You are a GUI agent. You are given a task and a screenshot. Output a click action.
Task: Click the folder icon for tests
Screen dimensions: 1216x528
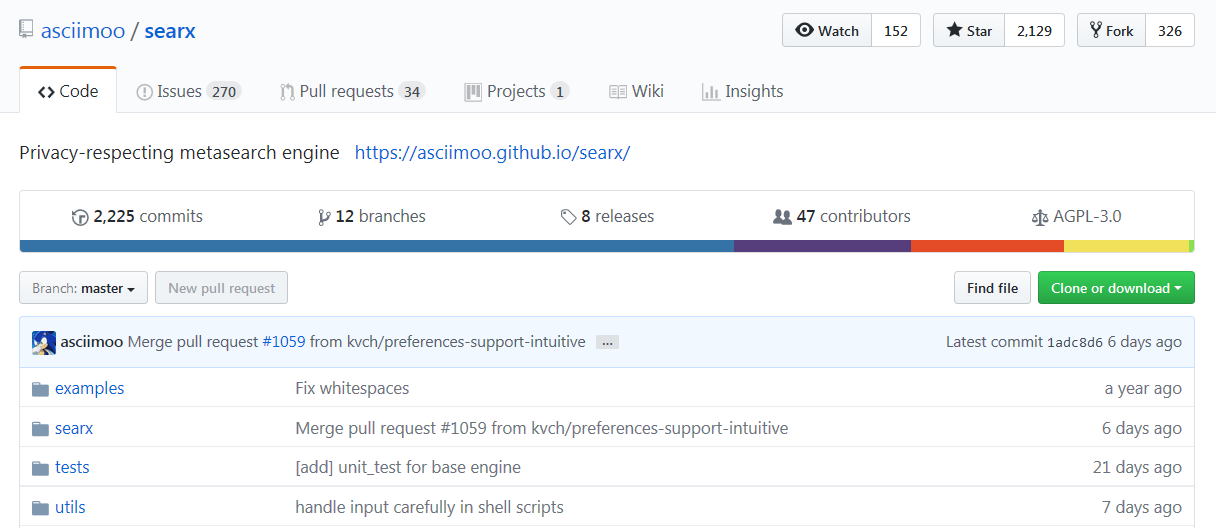click(x=40, y=468)
